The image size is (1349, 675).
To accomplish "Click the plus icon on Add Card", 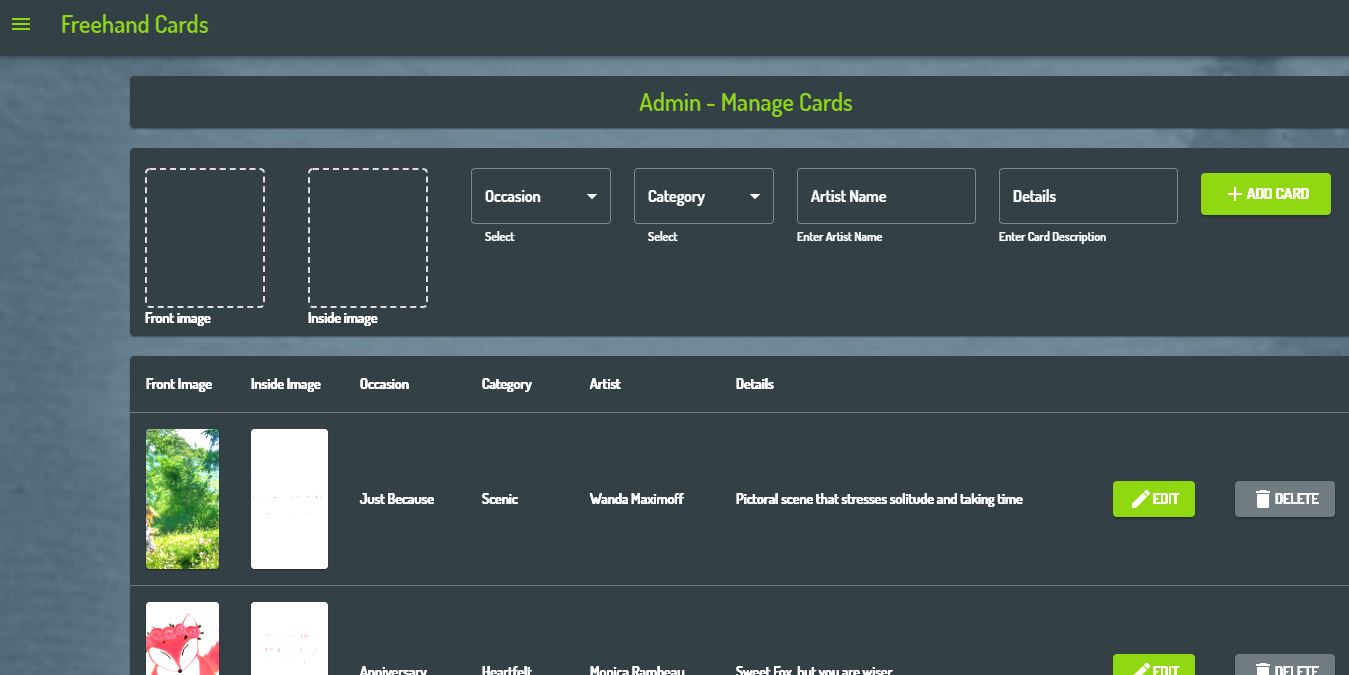I will point(1234,194).
